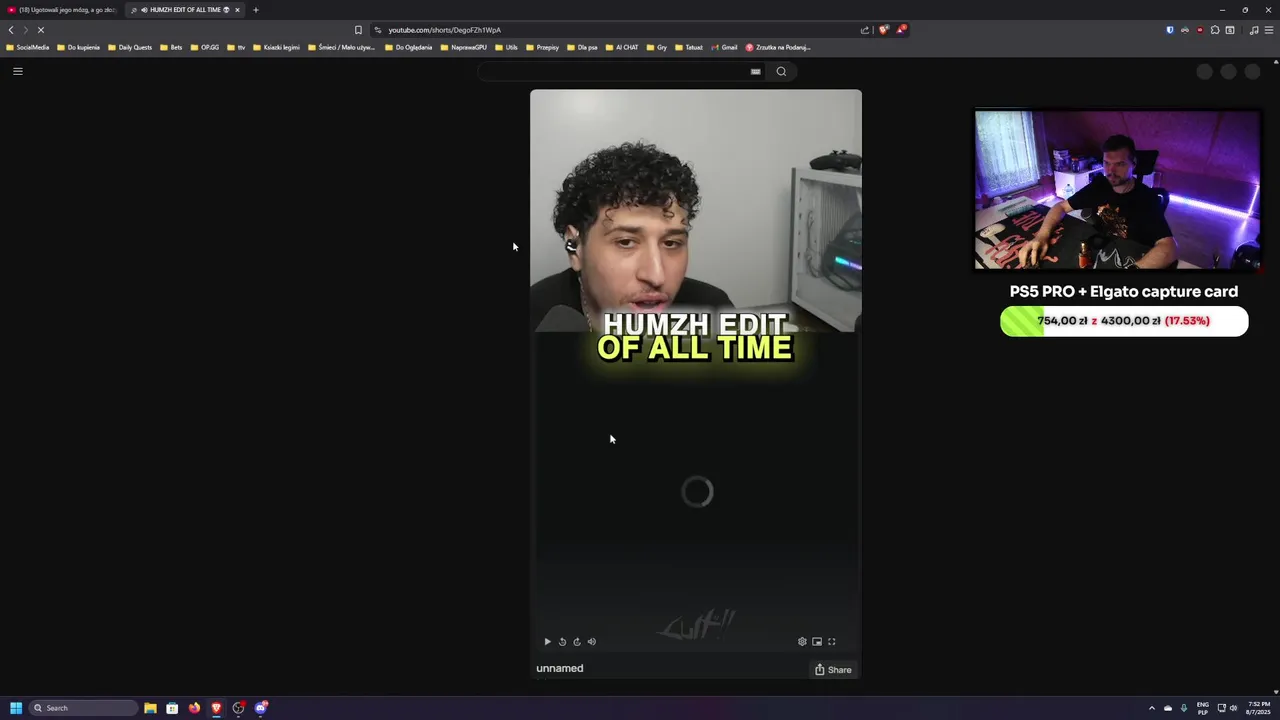The width and height of the screenshot is (1280, 720).
Task: Open the media control music-note icon
Action: (x=1254, y=30)
